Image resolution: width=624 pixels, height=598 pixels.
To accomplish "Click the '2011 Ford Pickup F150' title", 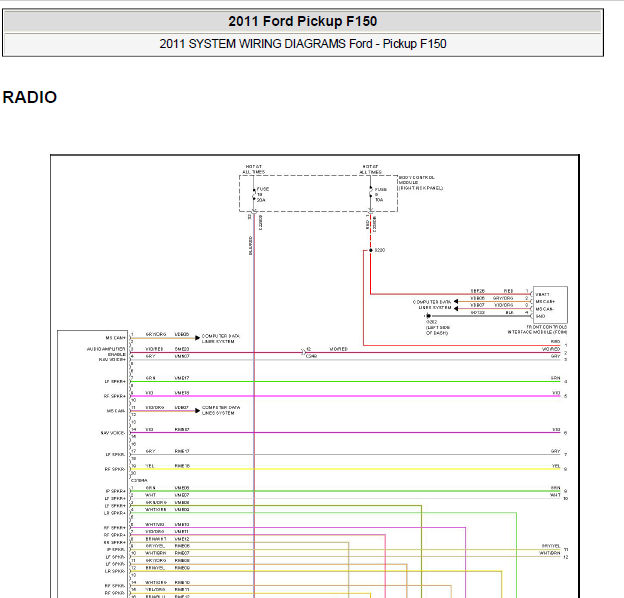I will (302, 21).
